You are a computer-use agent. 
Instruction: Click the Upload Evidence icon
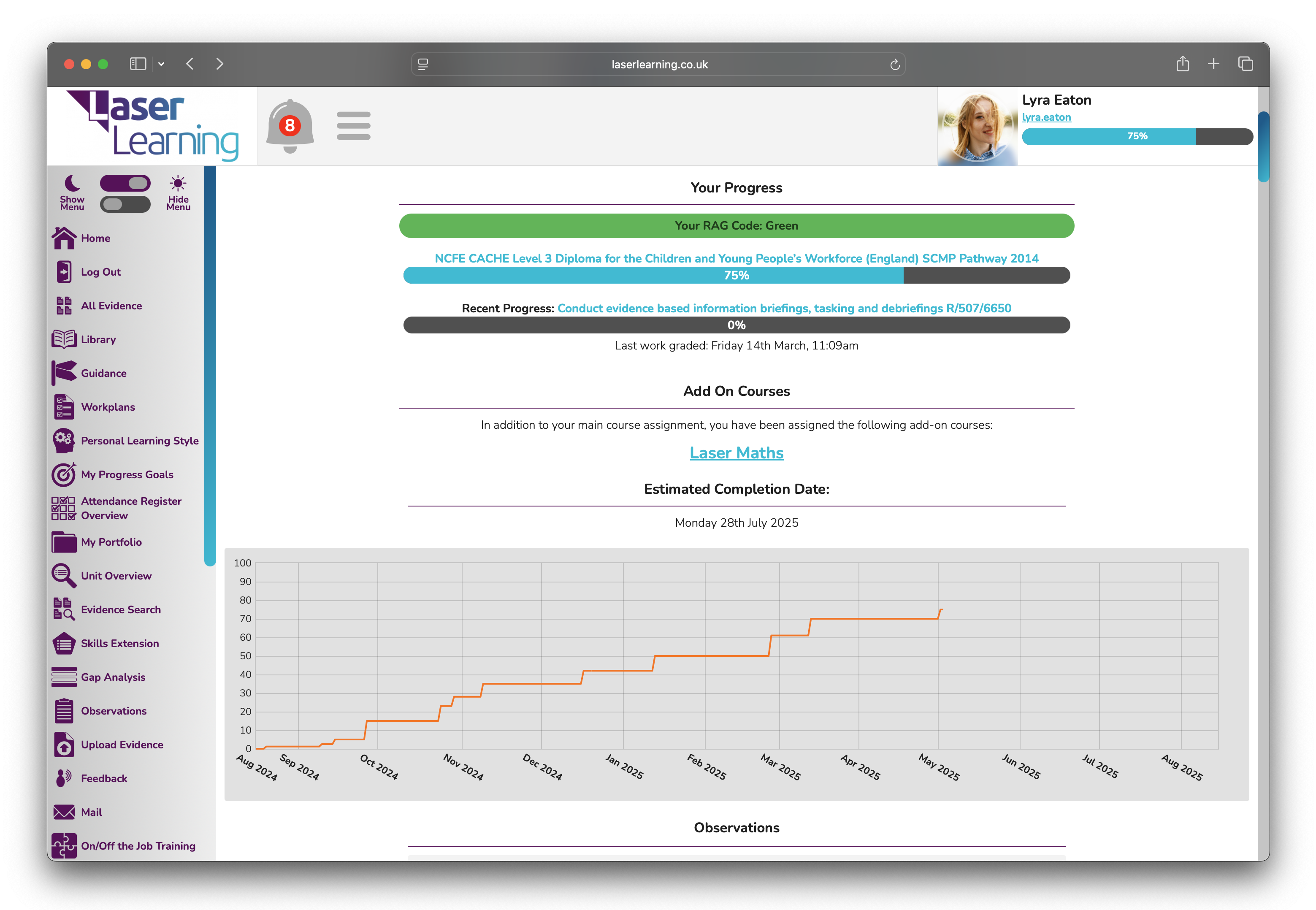[x=64, y=744]
